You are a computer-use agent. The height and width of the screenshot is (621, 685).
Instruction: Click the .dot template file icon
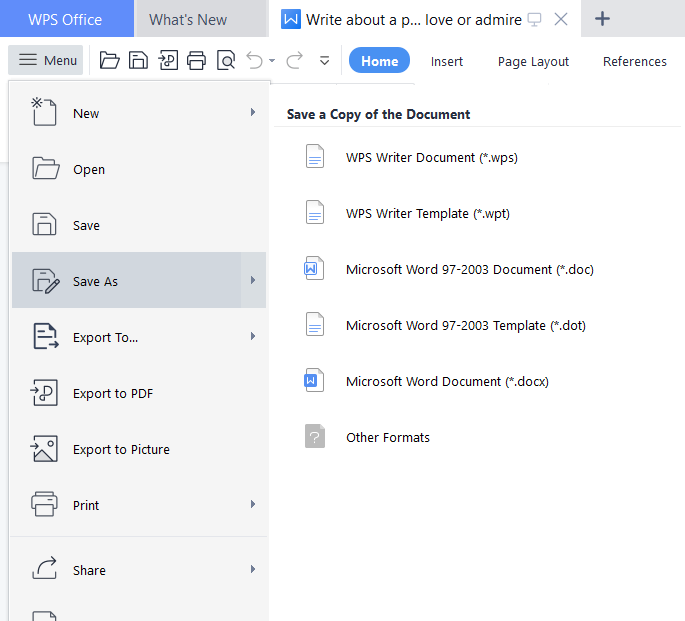(315, 324)
